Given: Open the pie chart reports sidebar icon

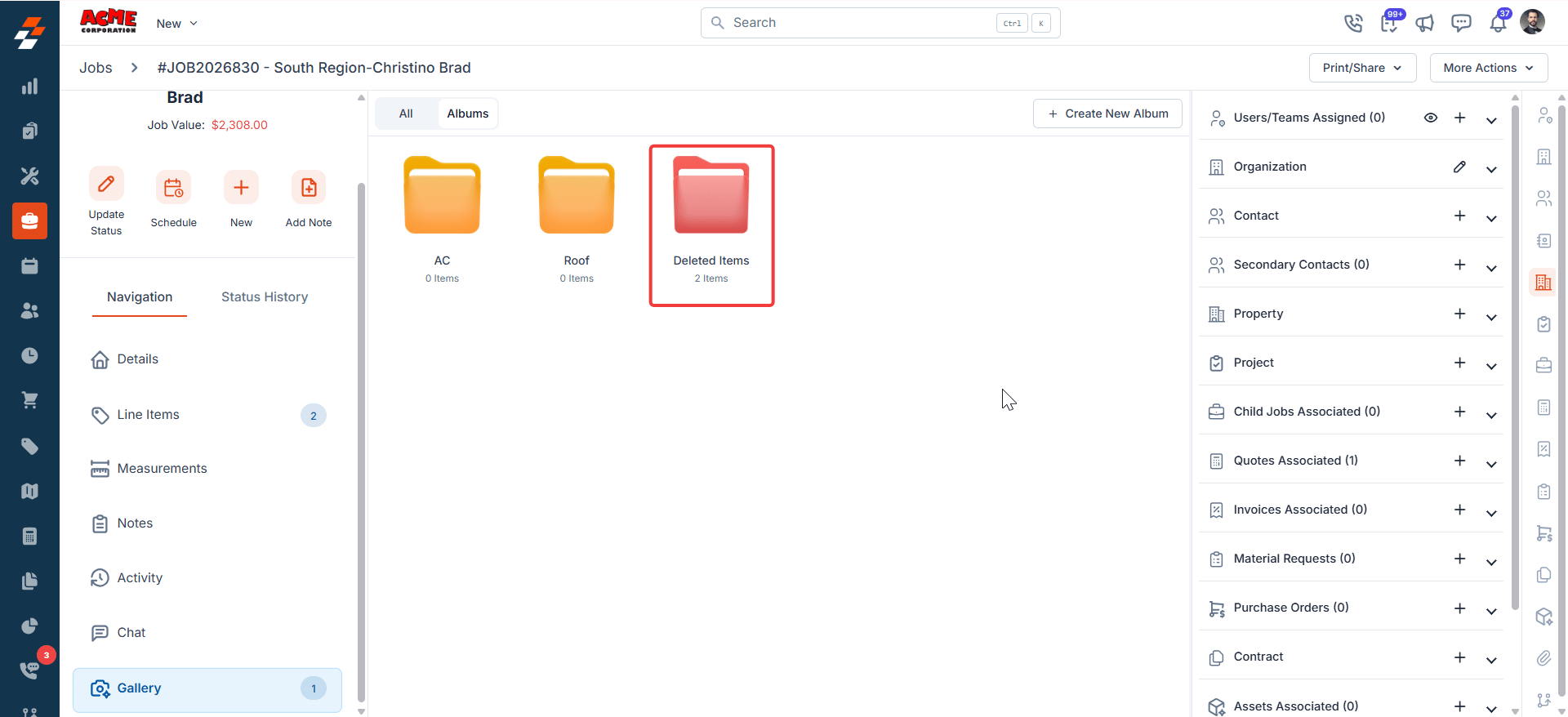Looking at the screenshot, I should tap(29, 626).
